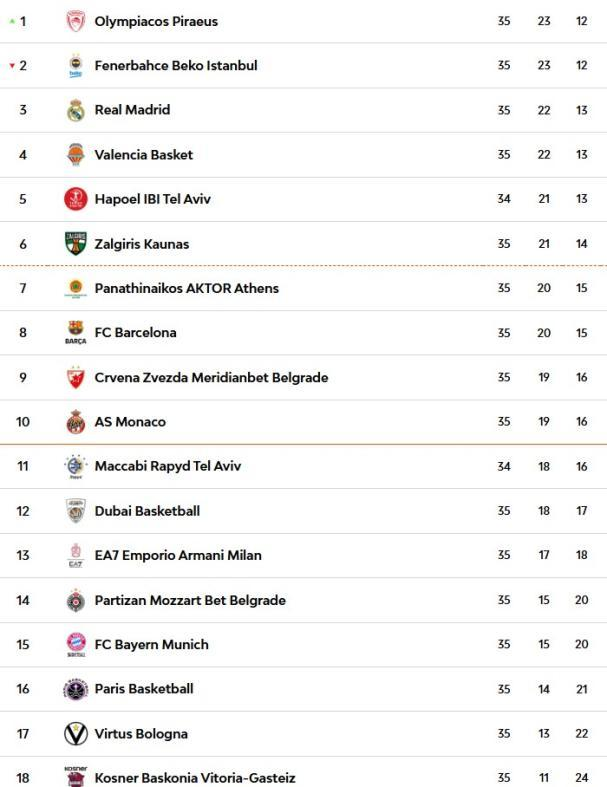Select the Maccabi Rapyd Tel Aviv link
607x787 pixels.
(x=167, y=466)
